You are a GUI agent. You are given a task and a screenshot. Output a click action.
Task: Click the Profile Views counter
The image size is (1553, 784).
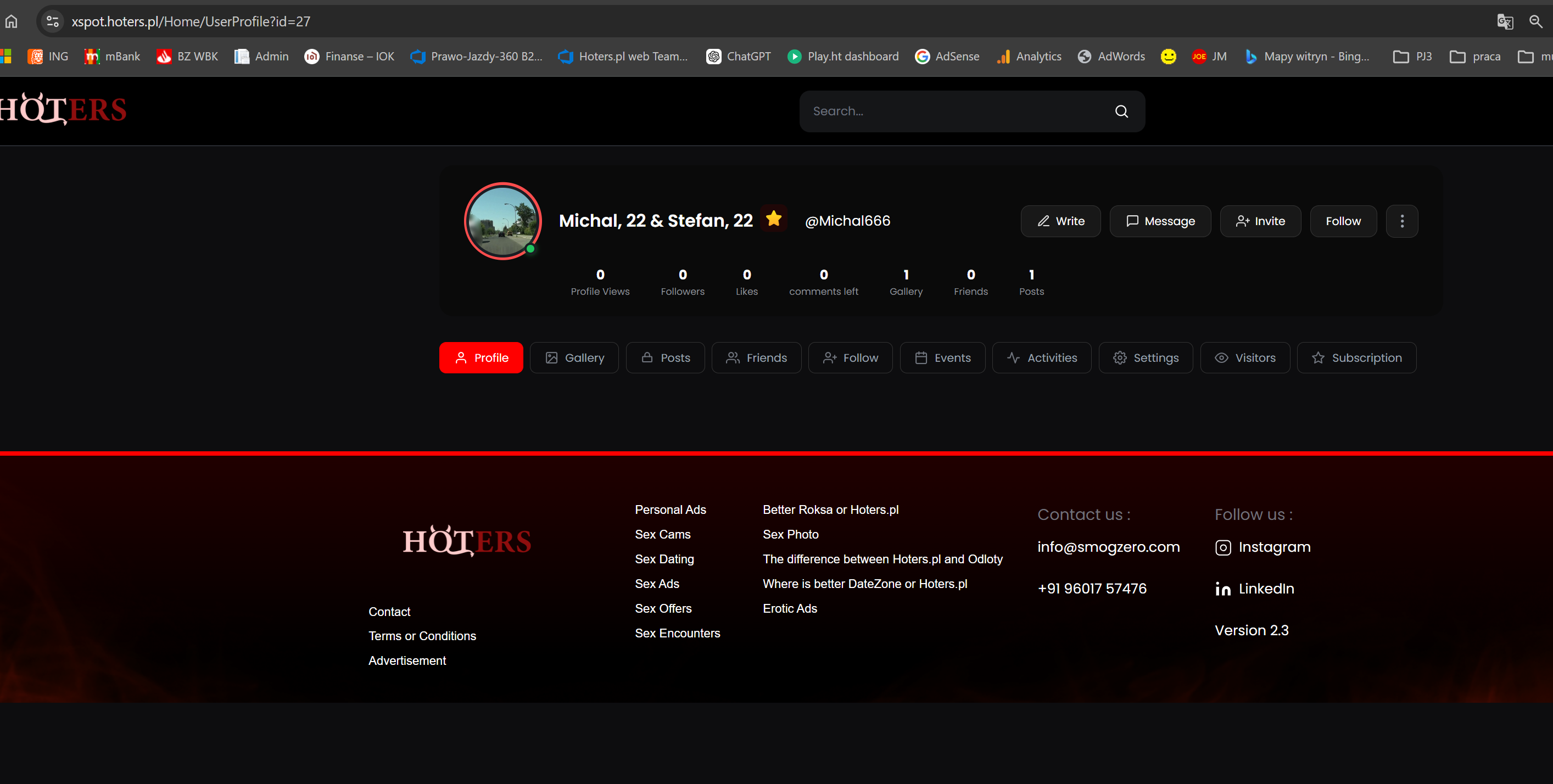point(600,283)
